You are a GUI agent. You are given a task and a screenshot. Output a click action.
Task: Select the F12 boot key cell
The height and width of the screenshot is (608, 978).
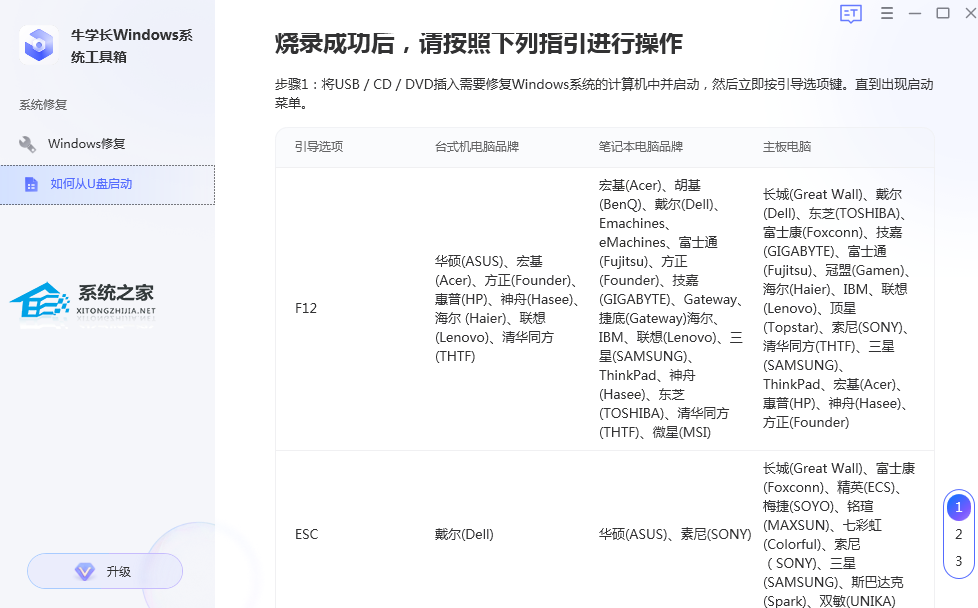click(306, 309)
